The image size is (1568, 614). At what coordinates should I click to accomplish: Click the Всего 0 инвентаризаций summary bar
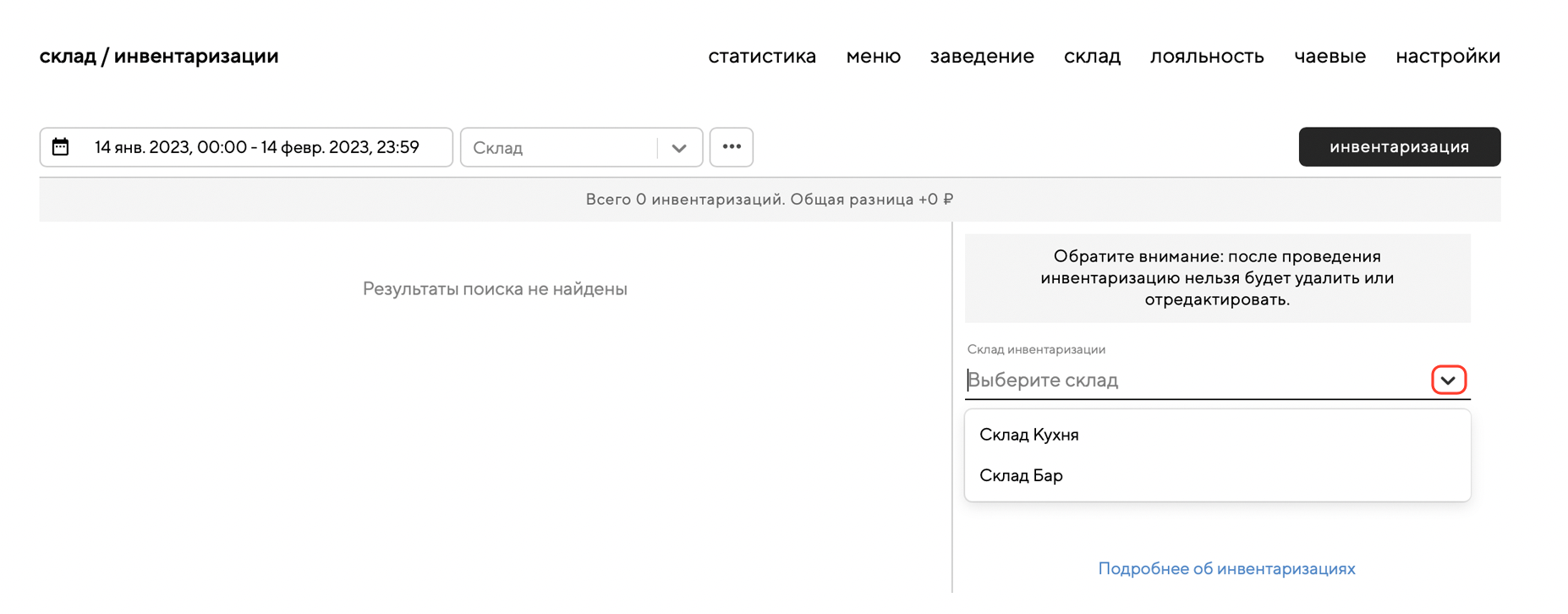[x=770, y=200]
